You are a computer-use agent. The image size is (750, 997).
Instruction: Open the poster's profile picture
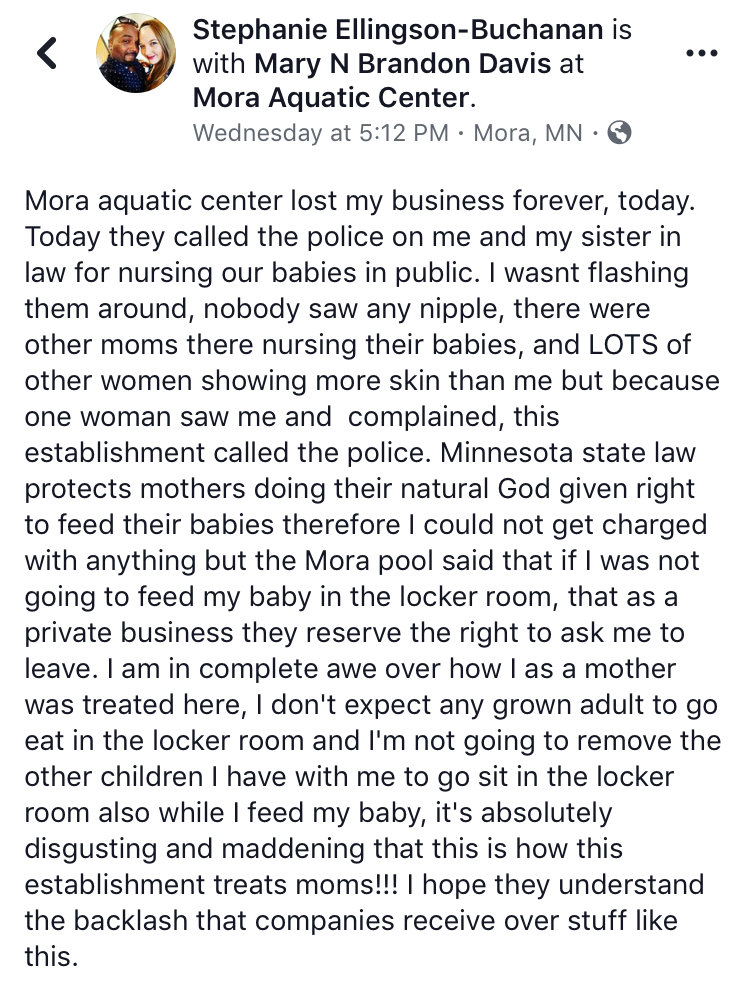(135, 53)
